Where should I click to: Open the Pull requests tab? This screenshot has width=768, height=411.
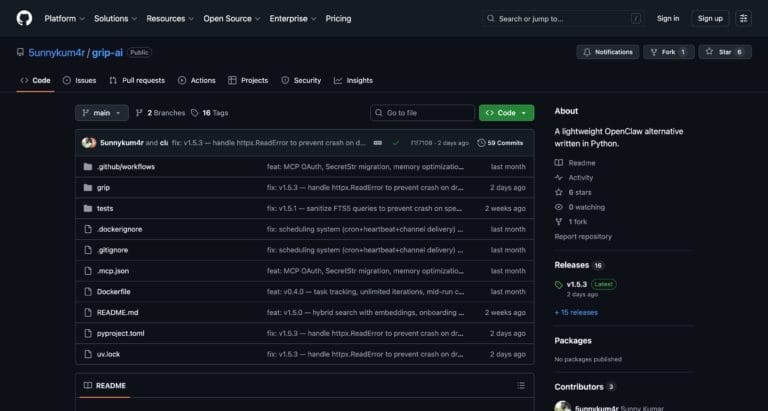[137, 80]
